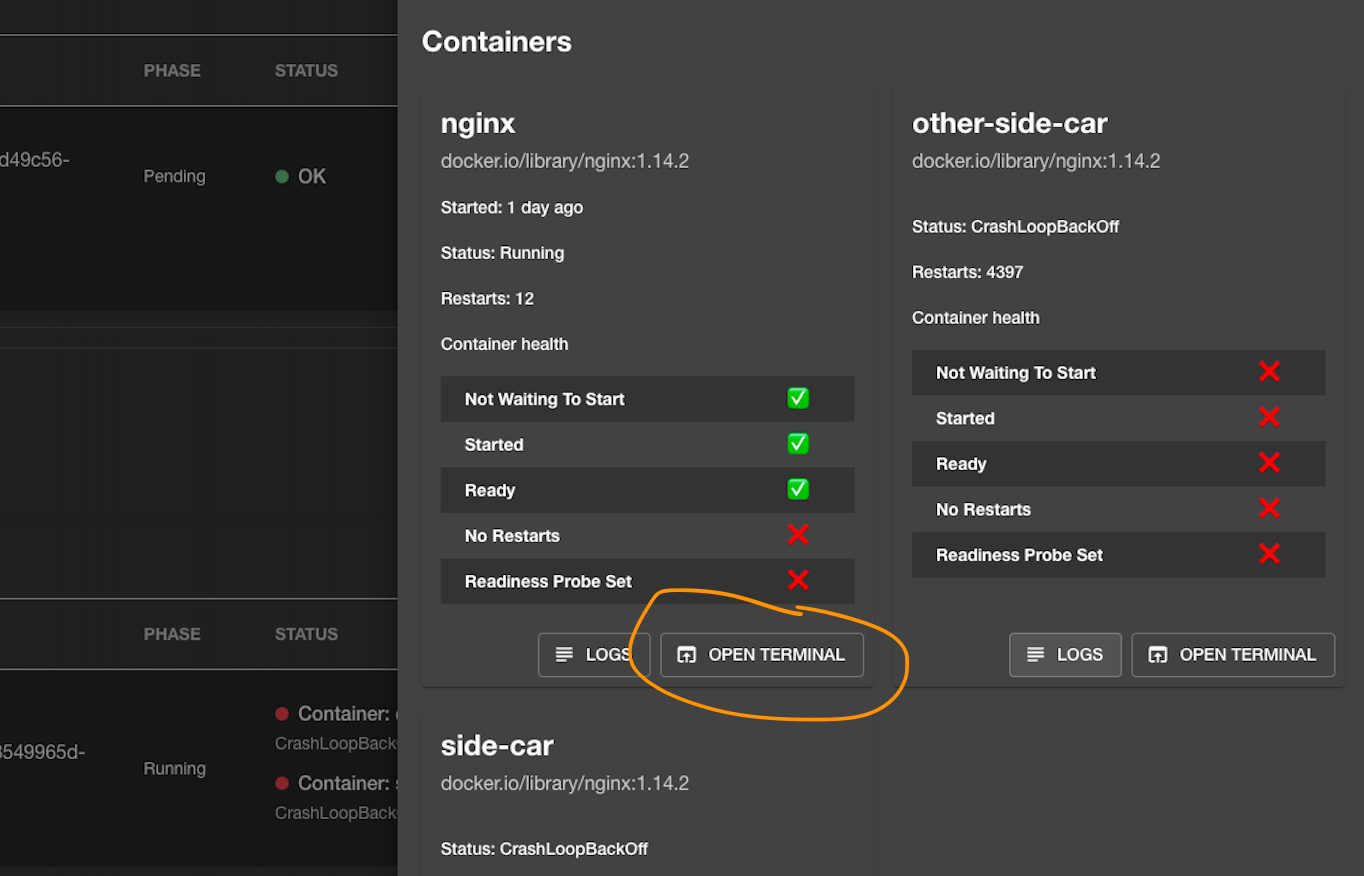This screenshot has height=876, width=1364.
Task: Click the other-side-car Not Waiting To Start label
Action: pyautogui.click(x=1016, y=373)
